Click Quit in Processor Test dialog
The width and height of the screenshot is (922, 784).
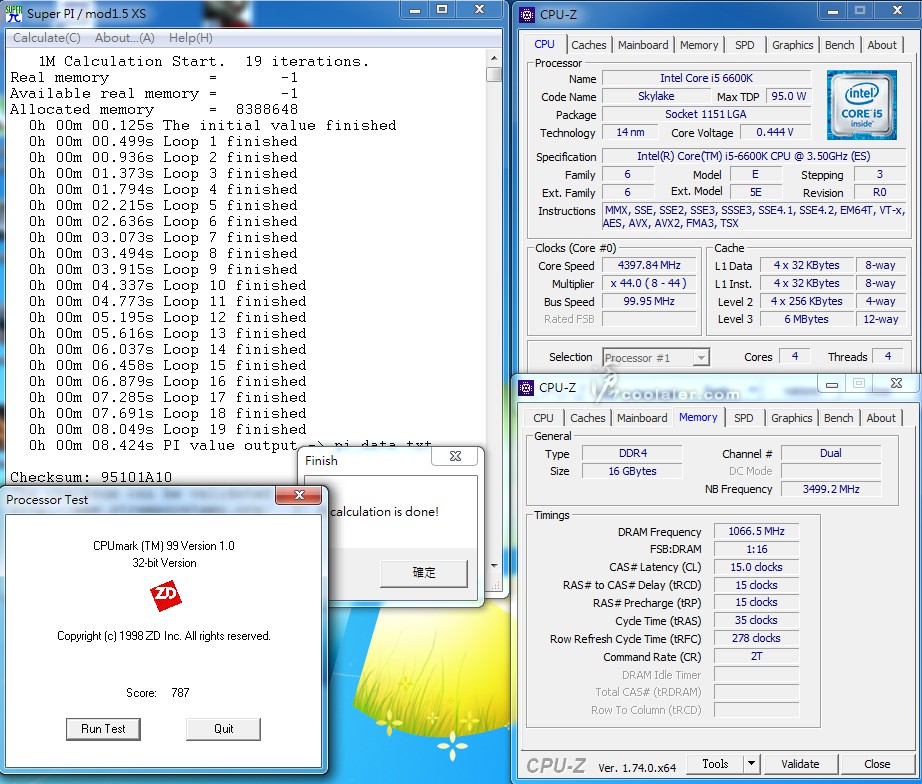click(x=223, y=729)
